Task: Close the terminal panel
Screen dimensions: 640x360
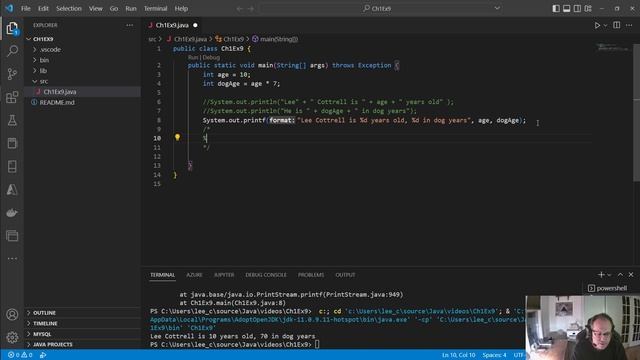Action: tap(631, 275)
